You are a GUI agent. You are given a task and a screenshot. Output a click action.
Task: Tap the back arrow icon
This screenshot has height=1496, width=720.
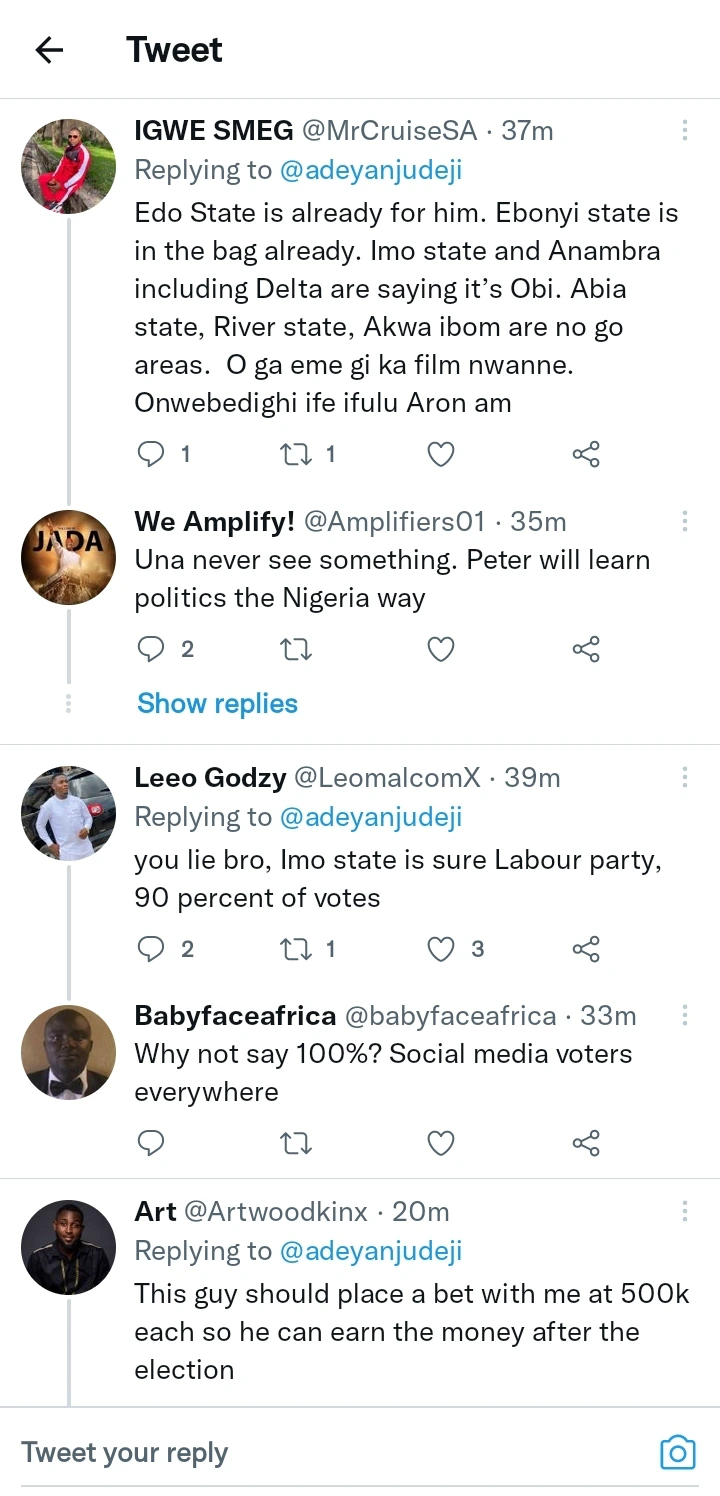[49, 50]
